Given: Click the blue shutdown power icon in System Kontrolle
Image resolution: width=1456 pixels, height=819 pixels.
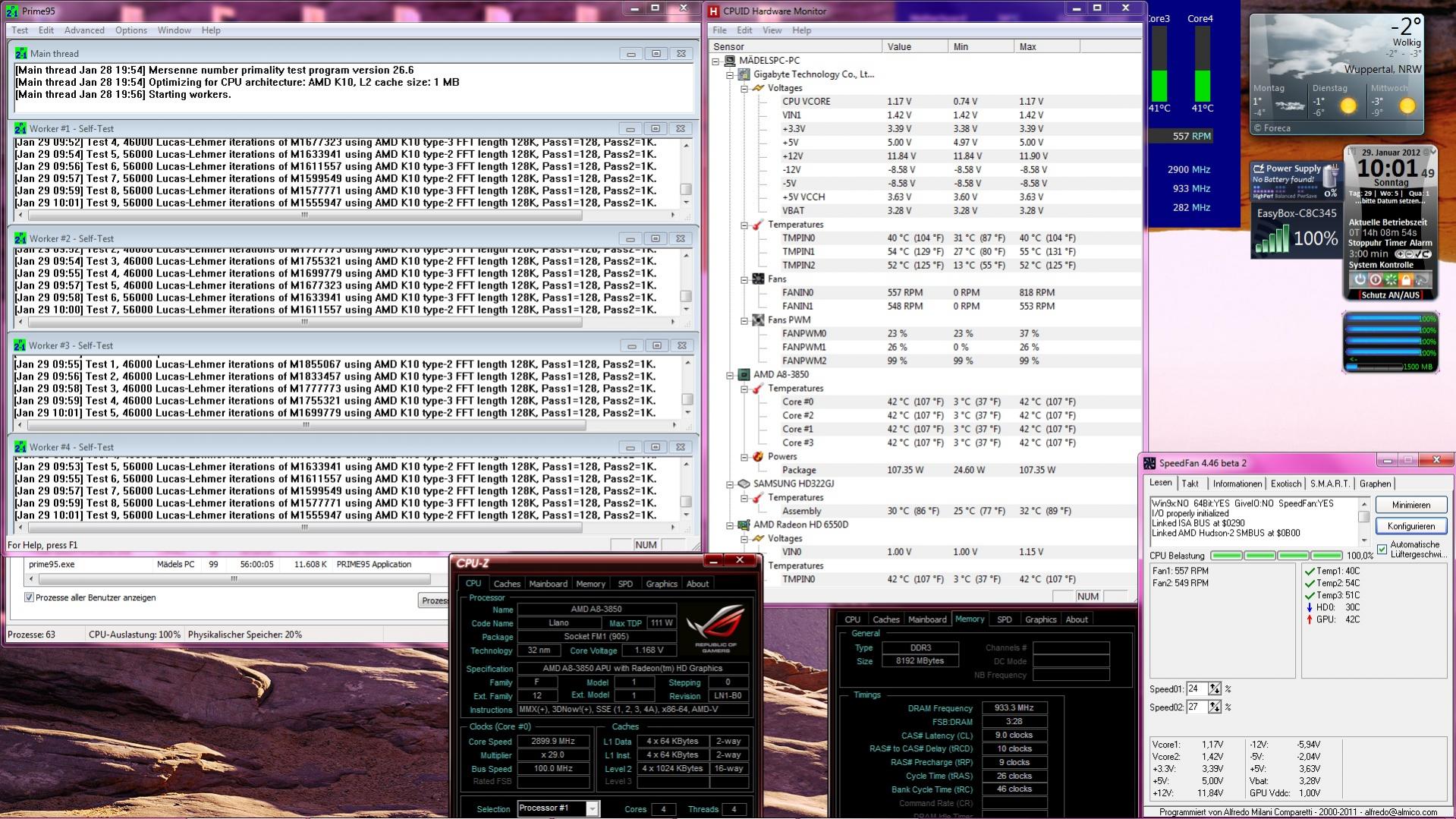Looking at the screenshot, I should coord(1360,279).
